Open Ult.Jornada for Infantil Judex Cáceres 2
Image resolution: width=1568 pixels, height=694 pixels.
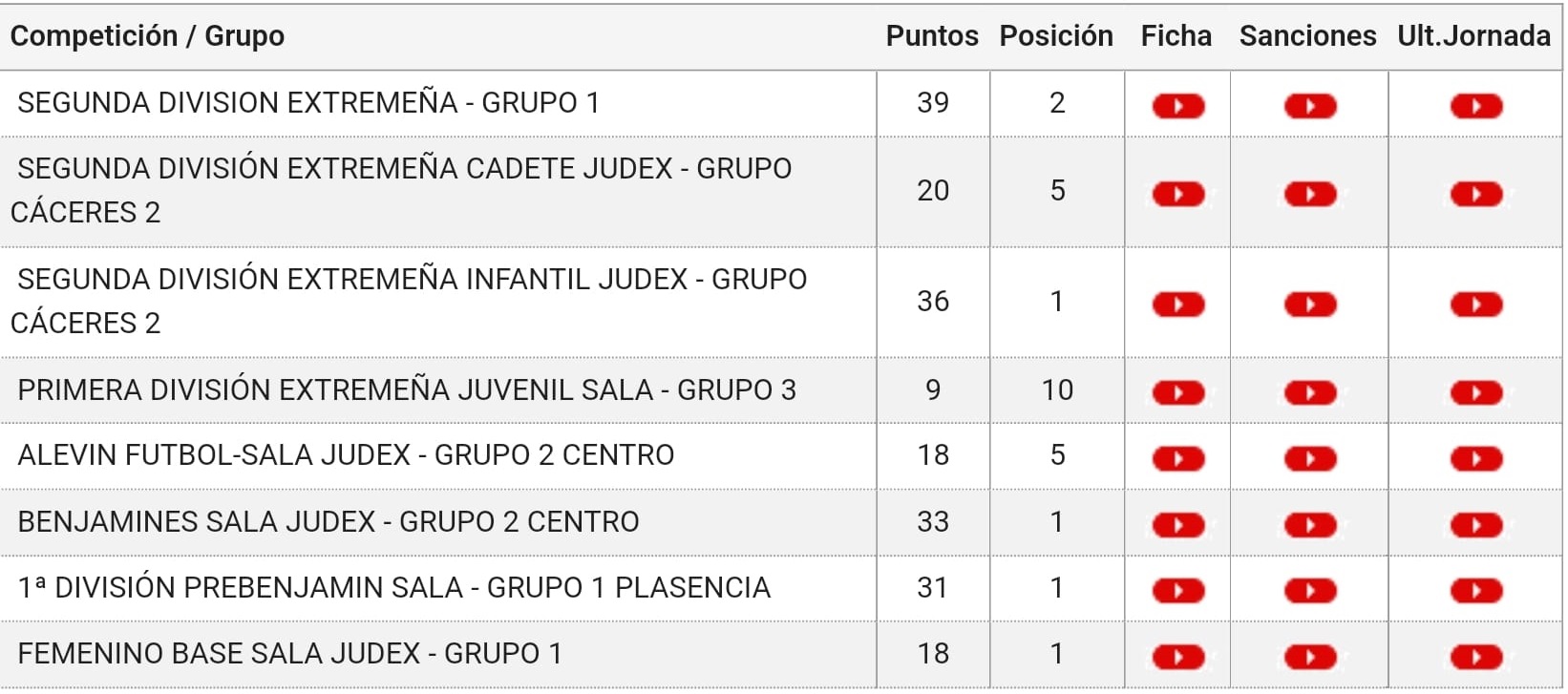pyautogui.click(x=1476, y=305)
